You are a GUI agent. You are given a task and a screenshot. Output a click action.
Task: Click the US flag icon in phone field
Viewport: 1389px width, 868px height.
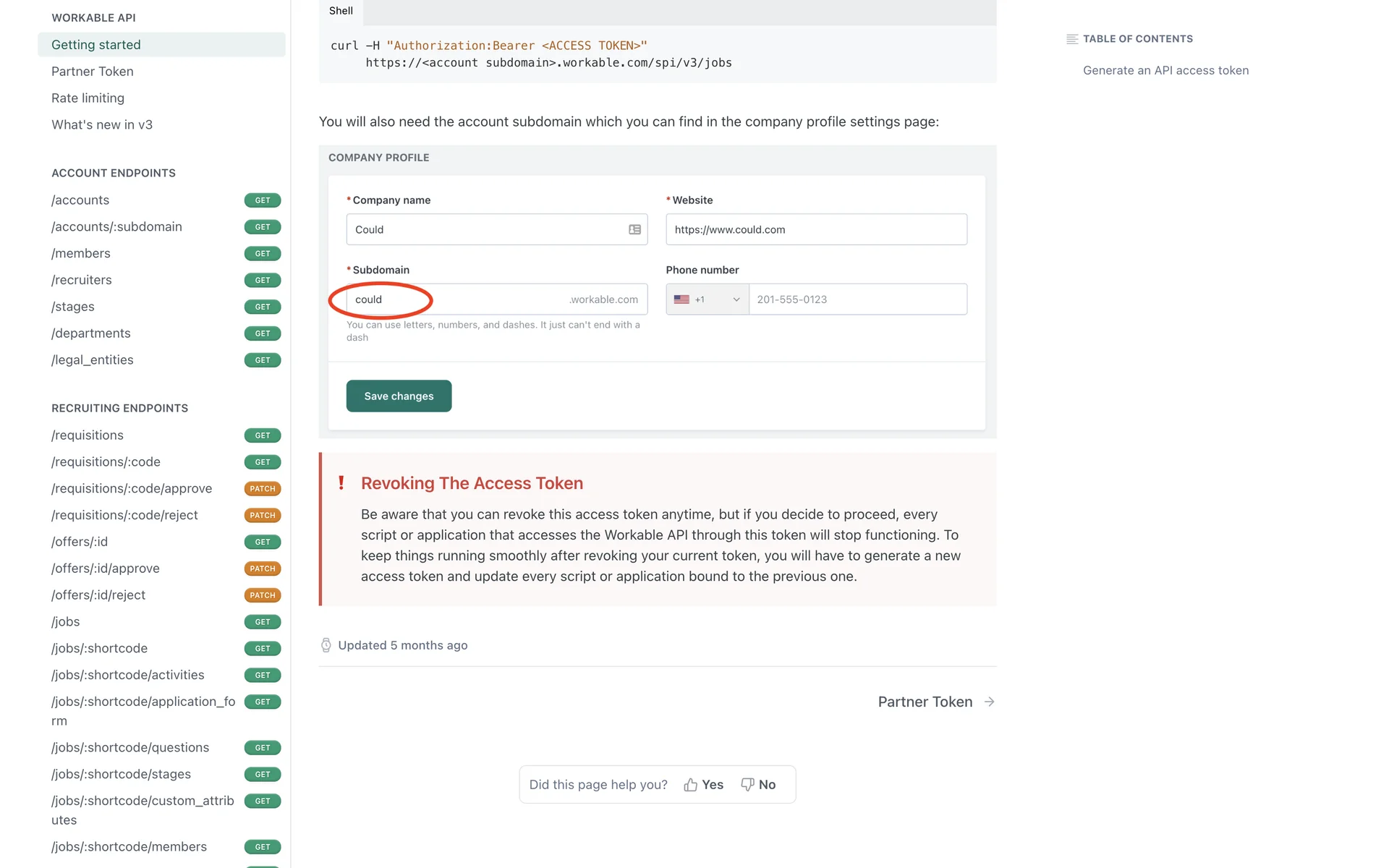(x=681, y=299)
